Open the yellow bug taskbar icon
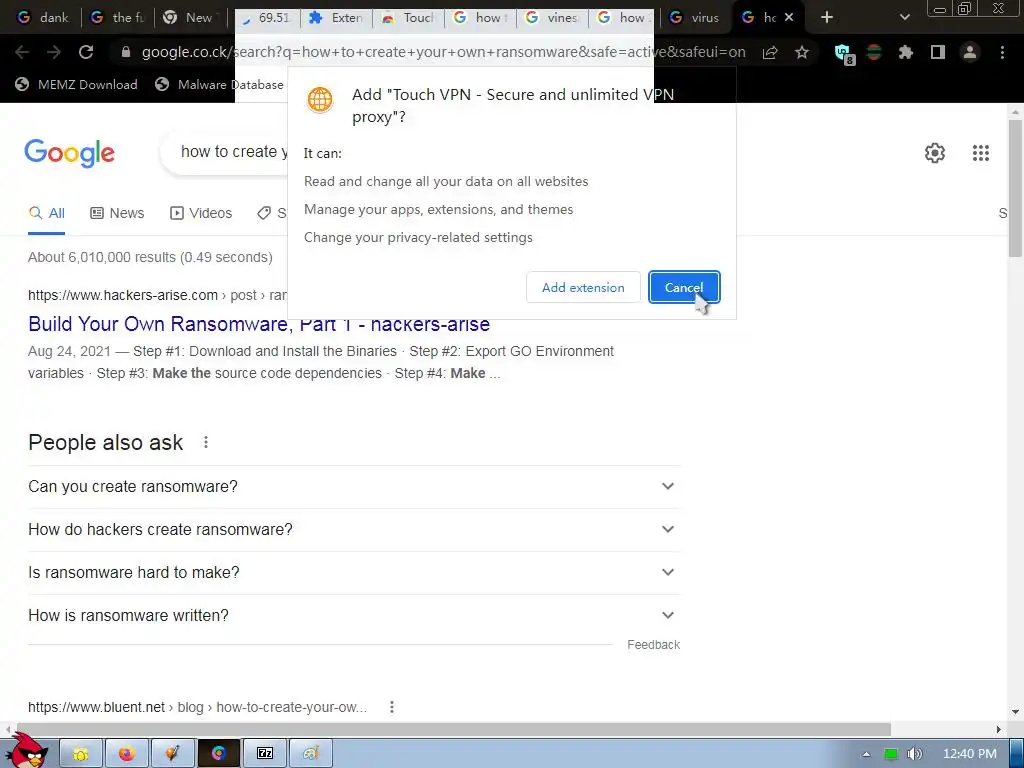 pos(81,754)
